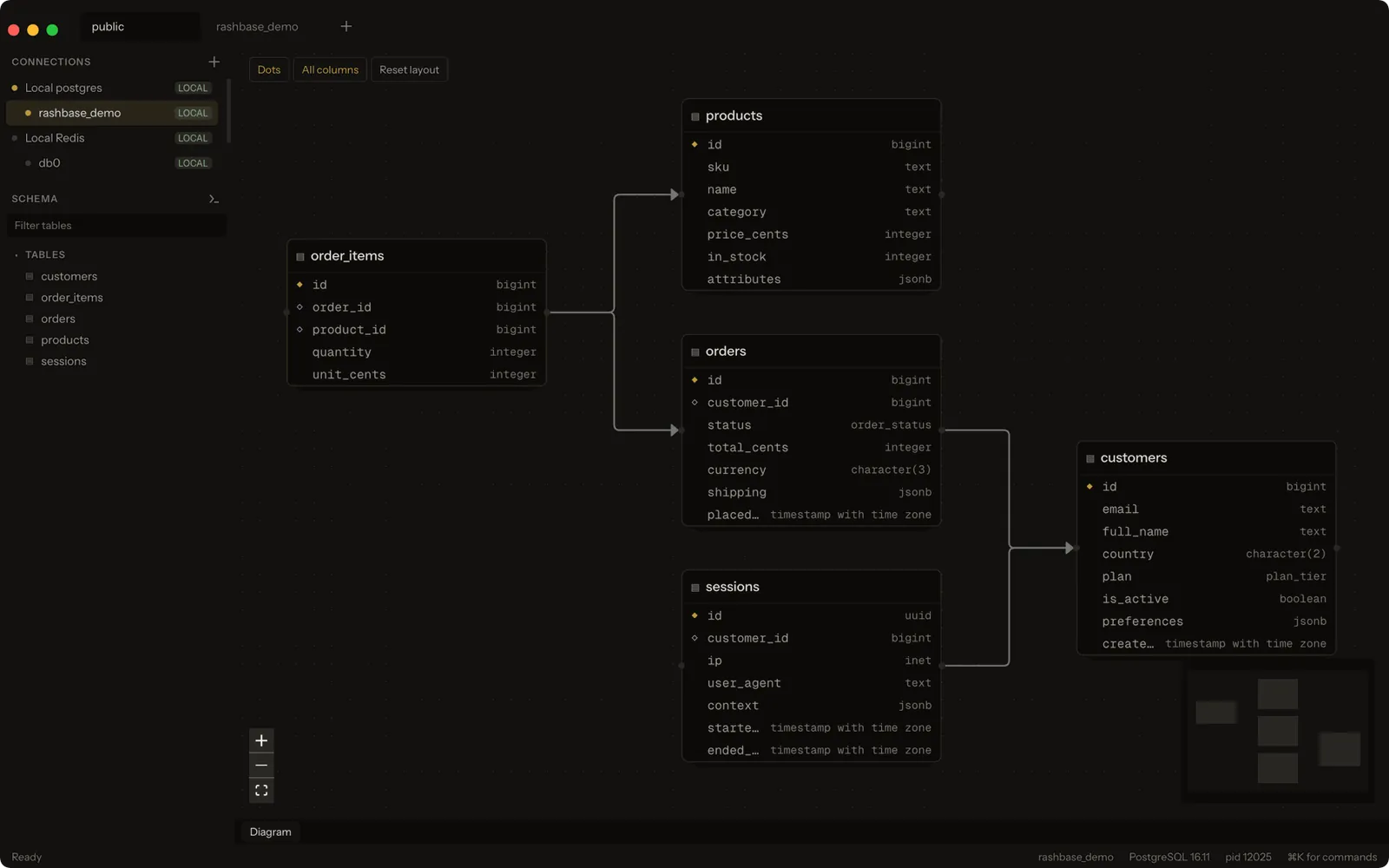
Task: Click the connections list scrollbar
Action: click(x=228, y=111)
